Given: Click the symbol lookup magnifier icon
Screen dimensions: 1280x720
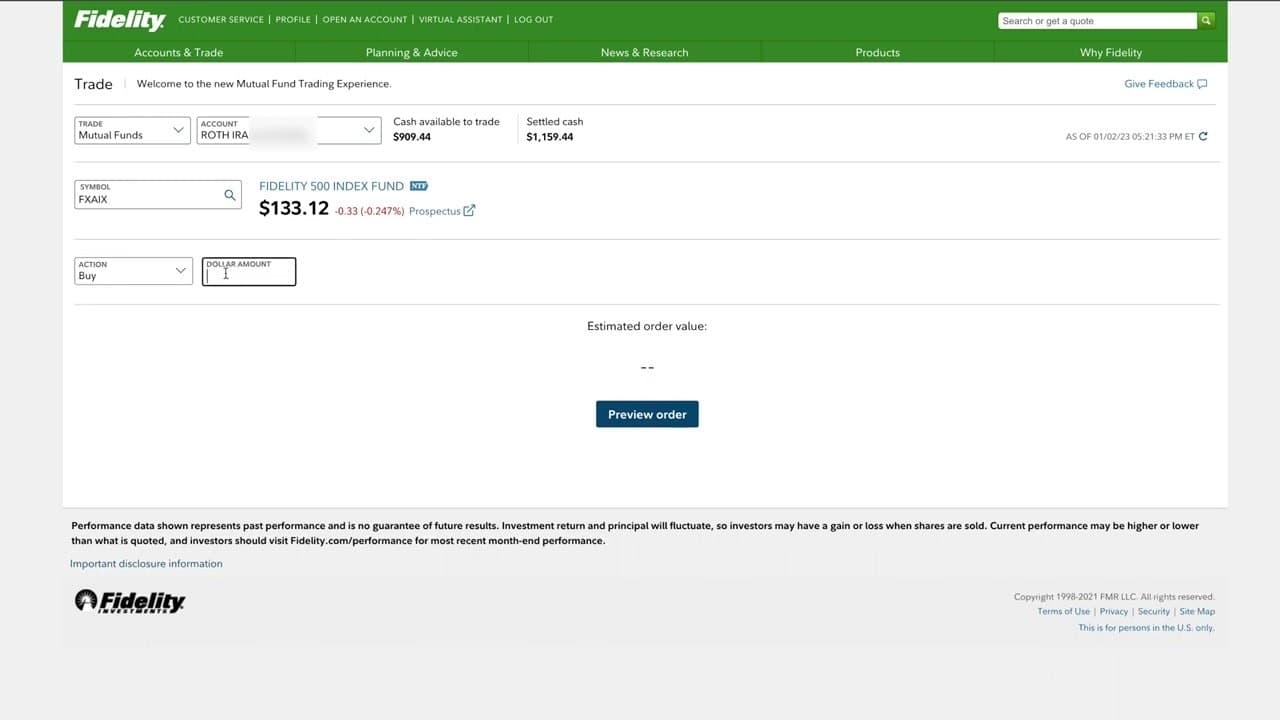Looking at the screenshot, I should [229, 194].
